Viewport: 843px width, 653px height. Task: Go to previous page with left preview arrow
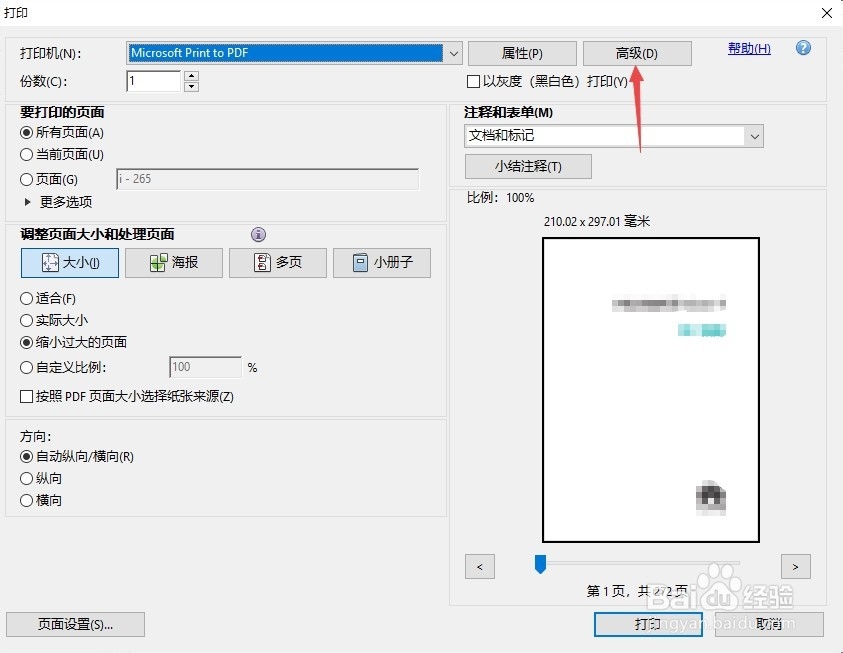click(480, 566)
